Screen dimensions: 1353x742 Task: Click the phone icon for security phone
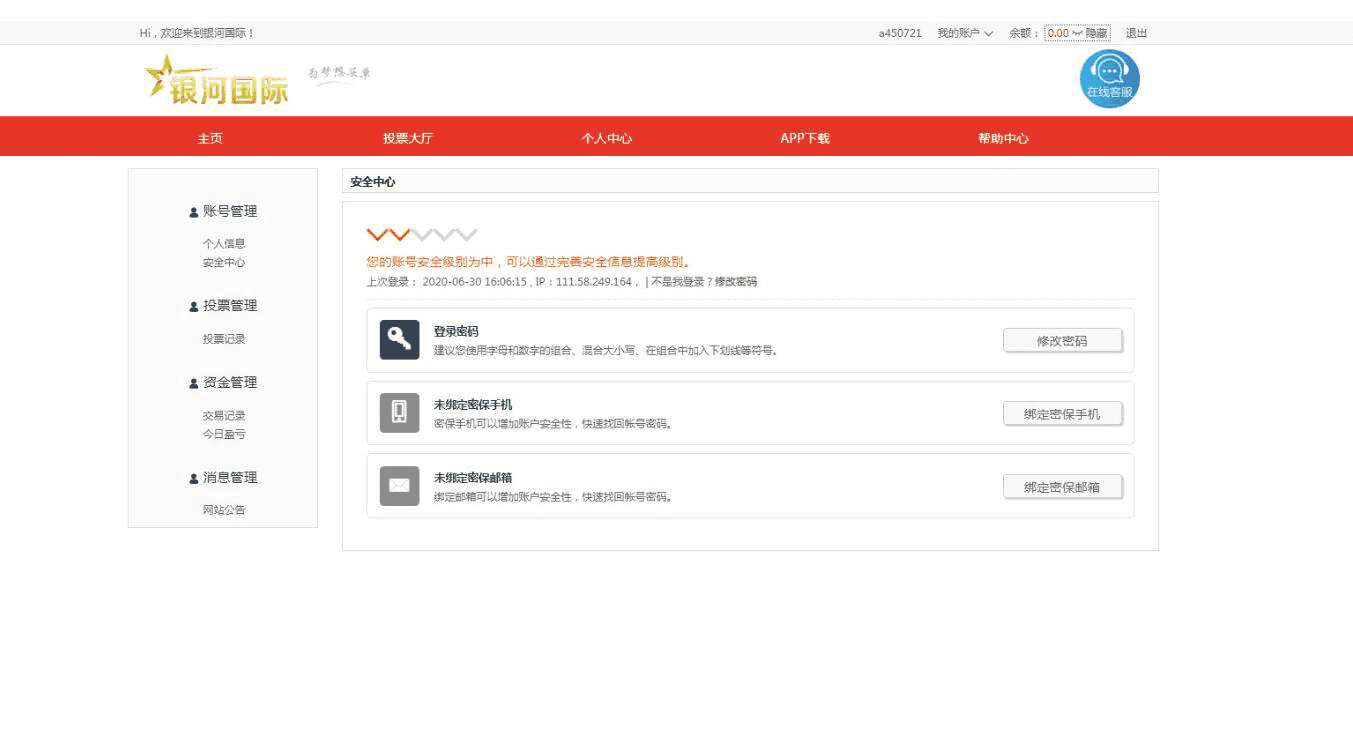pyautogui.click(x=399, y=413)
